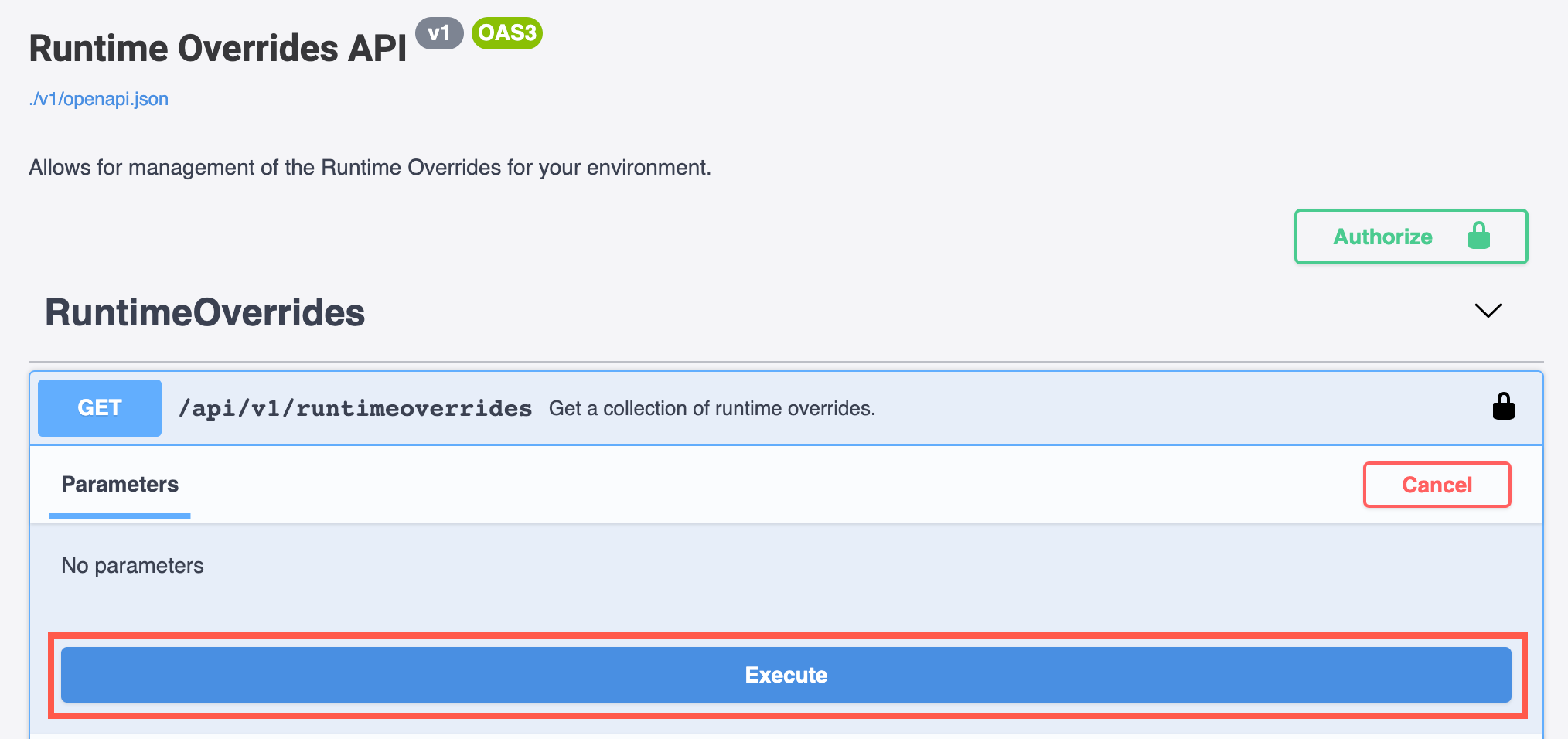Image resolution: width=1568 pixels, height=739 pixels.
Task: Click the Runtime Overrides API title
Action: tap(218, 49)
